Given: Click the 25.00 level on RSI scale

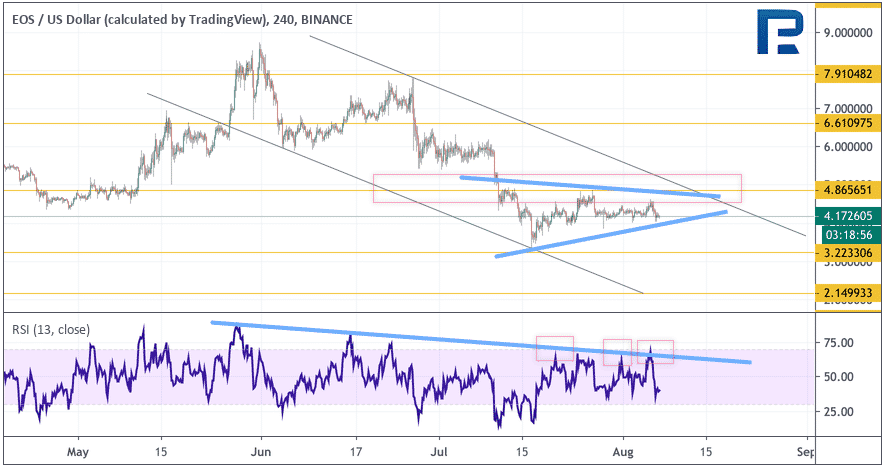Looking at the screenshot, I should [838, 412].
